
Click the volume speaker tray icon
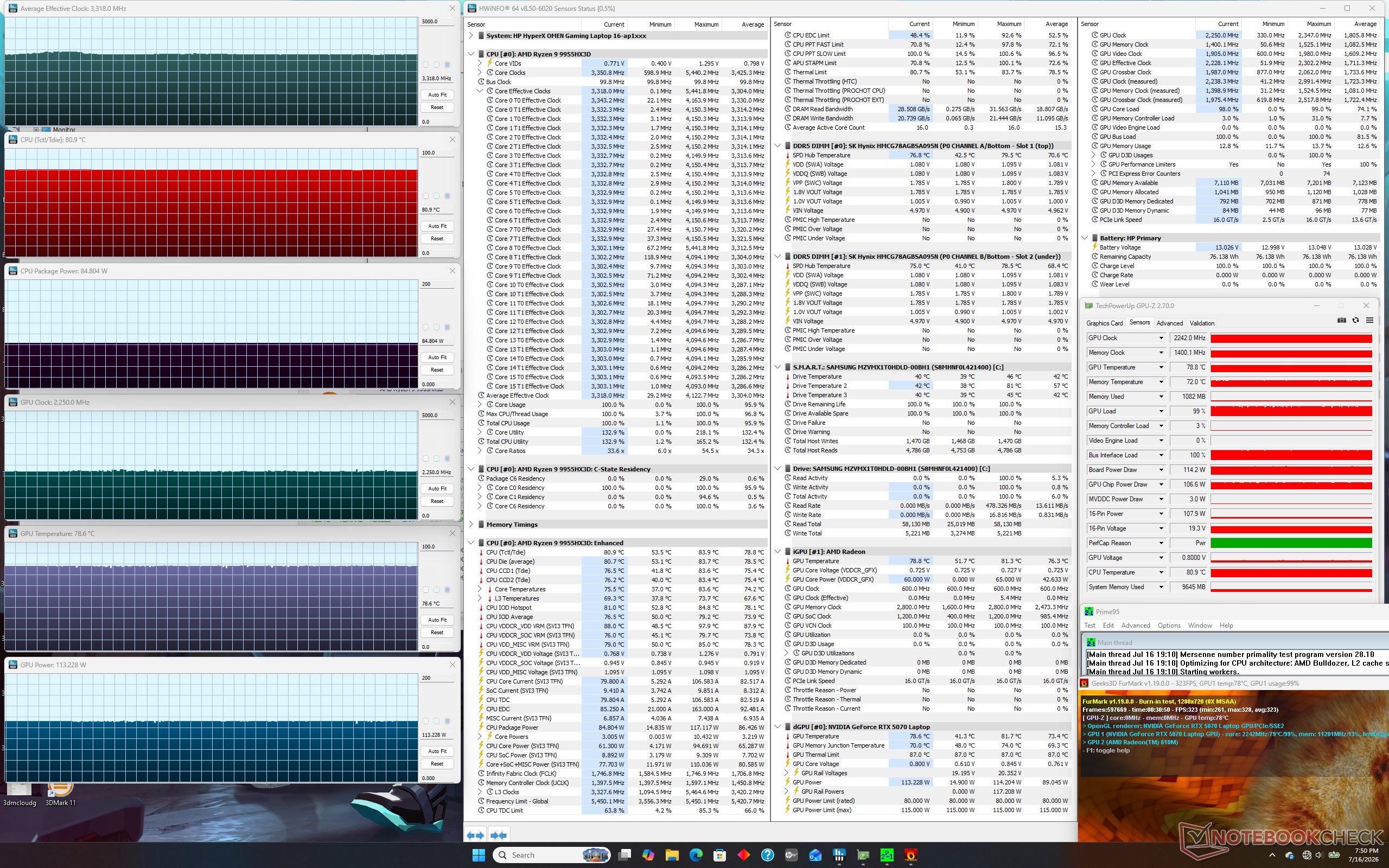click(x=1319, y=855)
